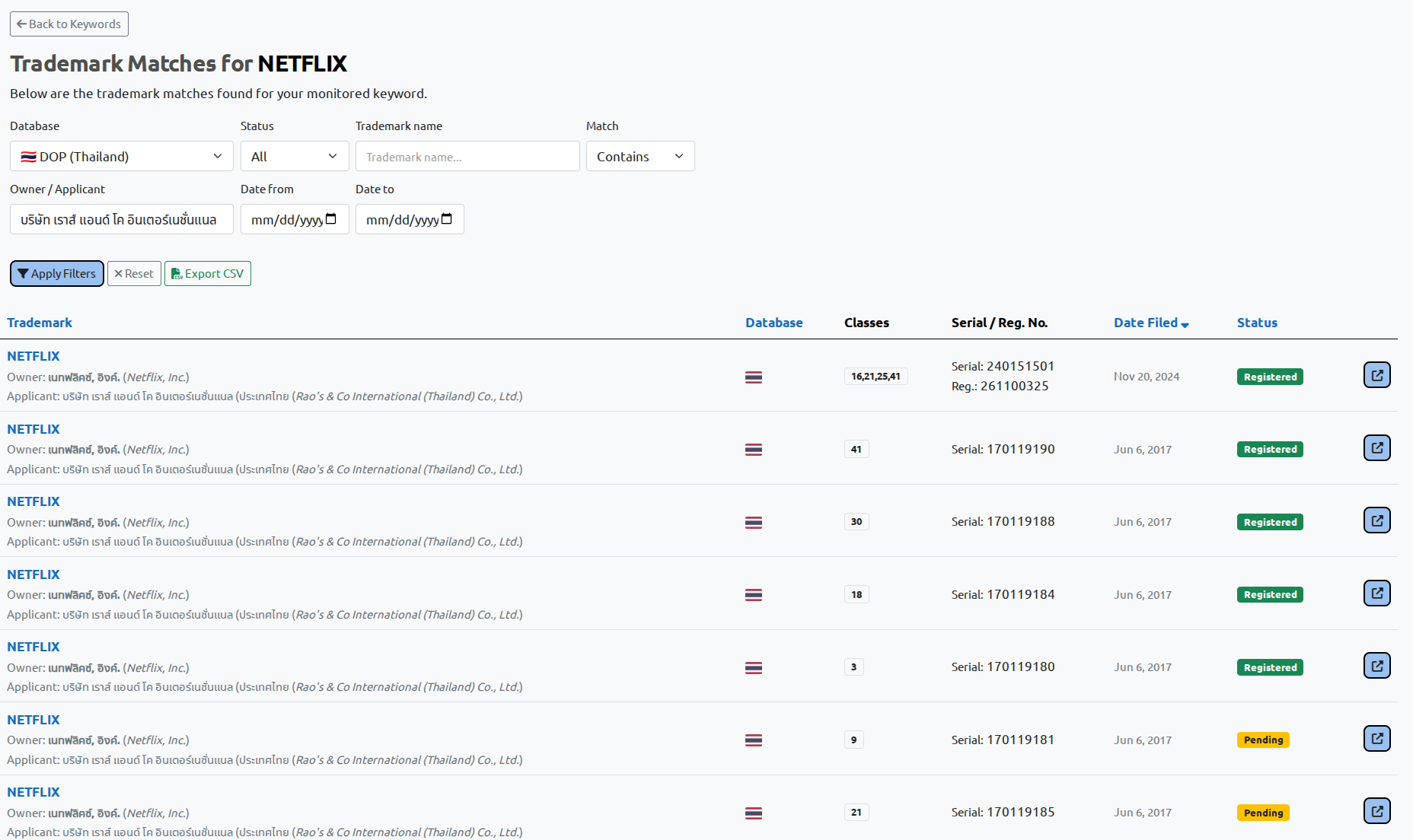Image resolution: width=1413 pixels, height=840 pixels.
Task: Open external link for serial 170119185
Action: (1376, 811)
